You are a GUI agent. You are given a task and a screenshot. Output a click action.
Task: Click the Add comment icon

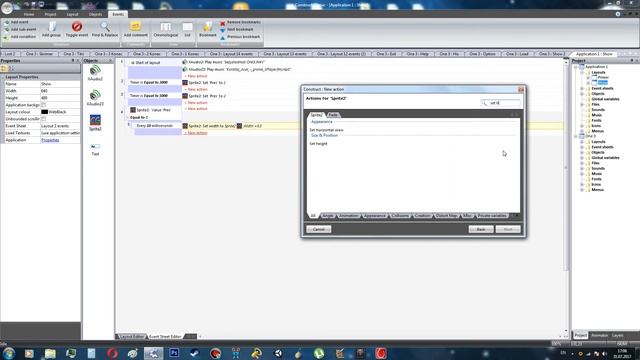pos(136,27)
